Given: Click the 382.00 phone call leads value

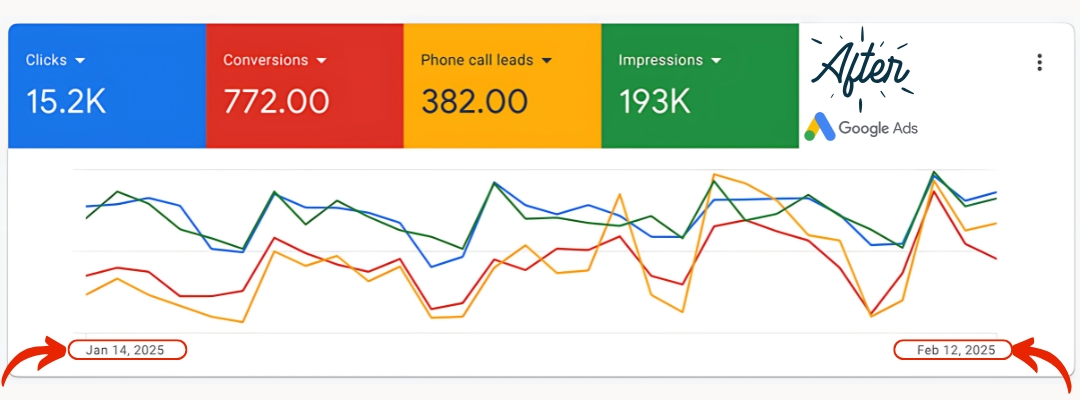Looking at the screenshot, I should (x=474, y=101).
